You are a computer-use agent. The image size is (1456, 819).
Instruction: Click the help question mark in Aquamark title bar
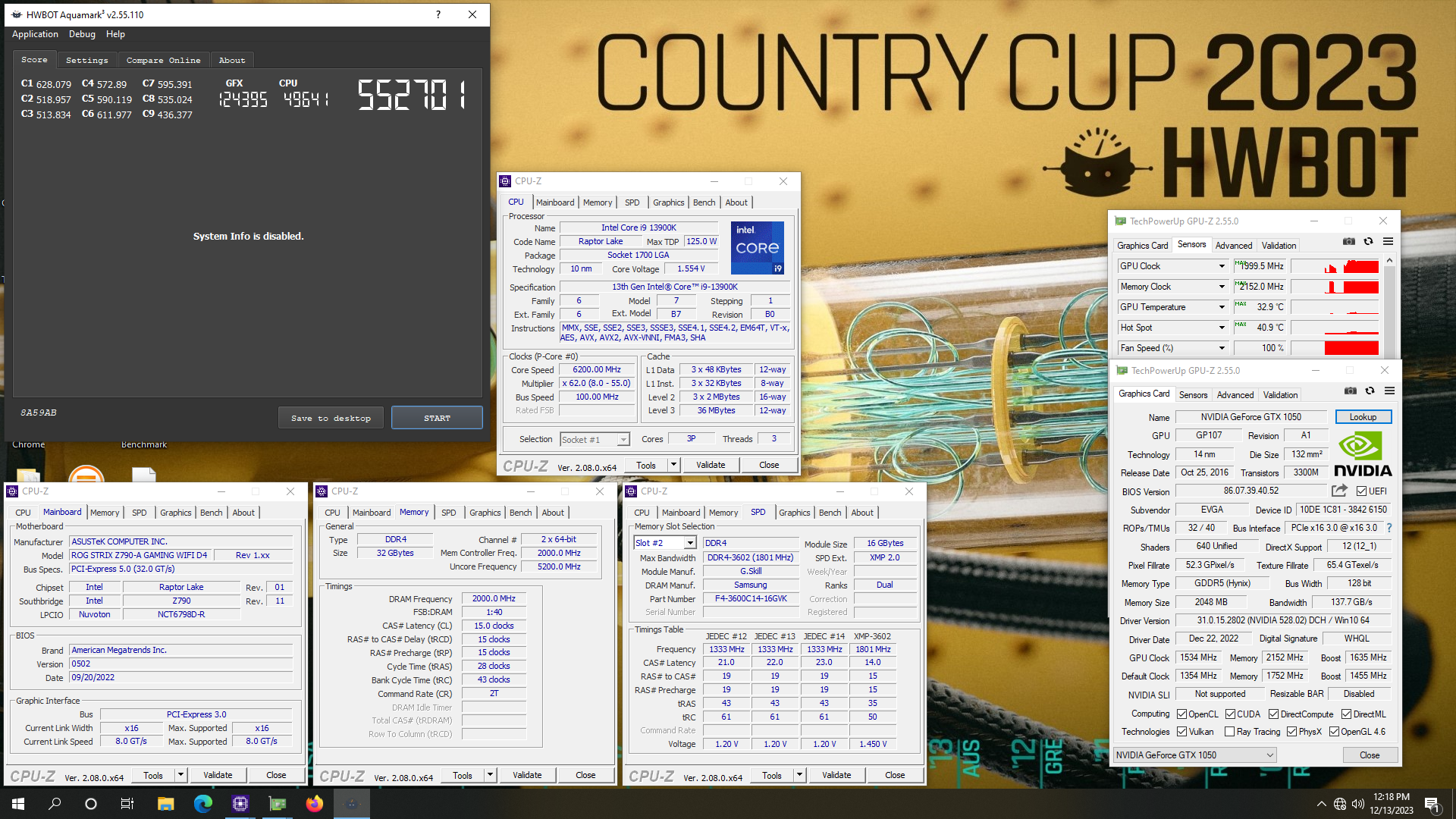[438, 14]
